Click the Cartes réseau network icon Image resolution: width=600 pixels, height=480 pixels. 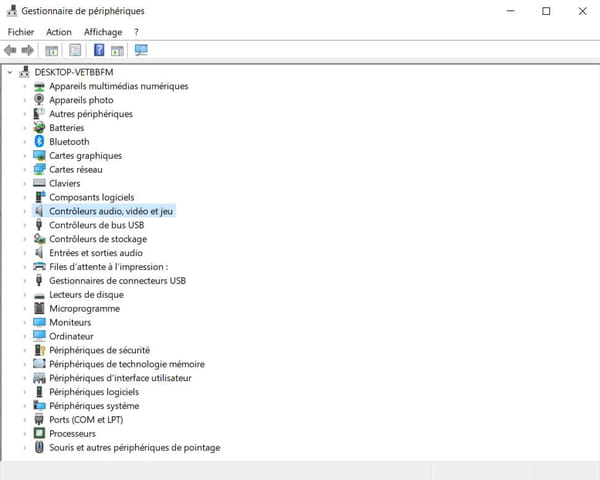(39, 169)
